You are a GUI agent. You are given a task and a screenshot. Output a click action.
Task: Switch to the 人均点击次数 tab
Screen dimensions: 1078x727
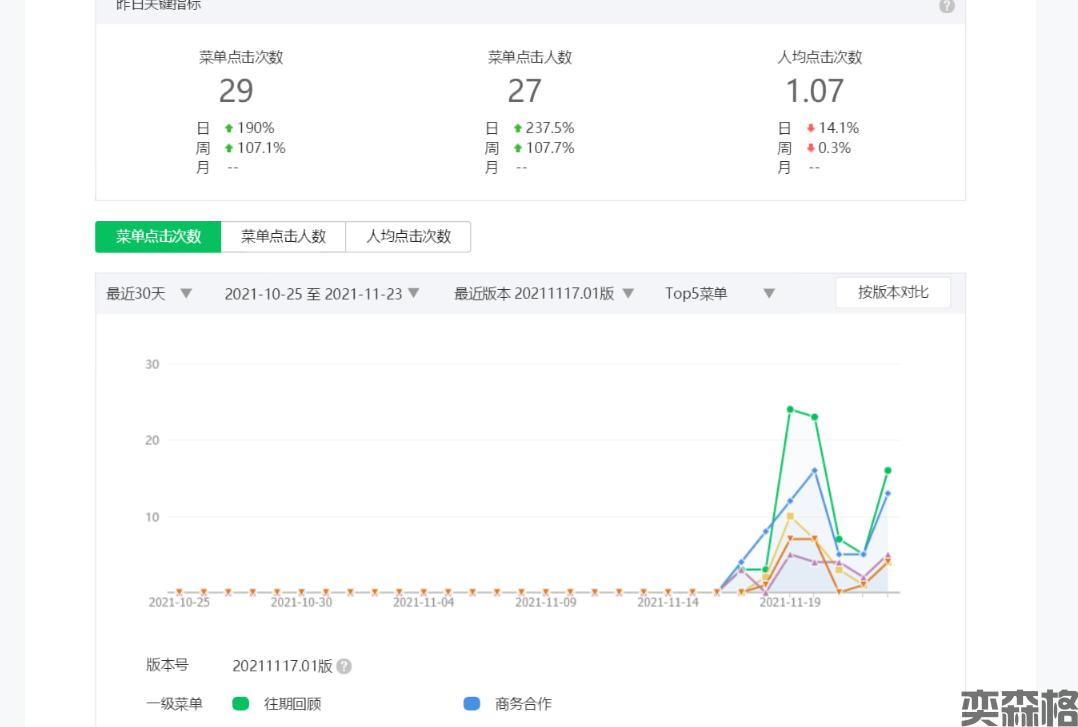(x=408, y=237)
